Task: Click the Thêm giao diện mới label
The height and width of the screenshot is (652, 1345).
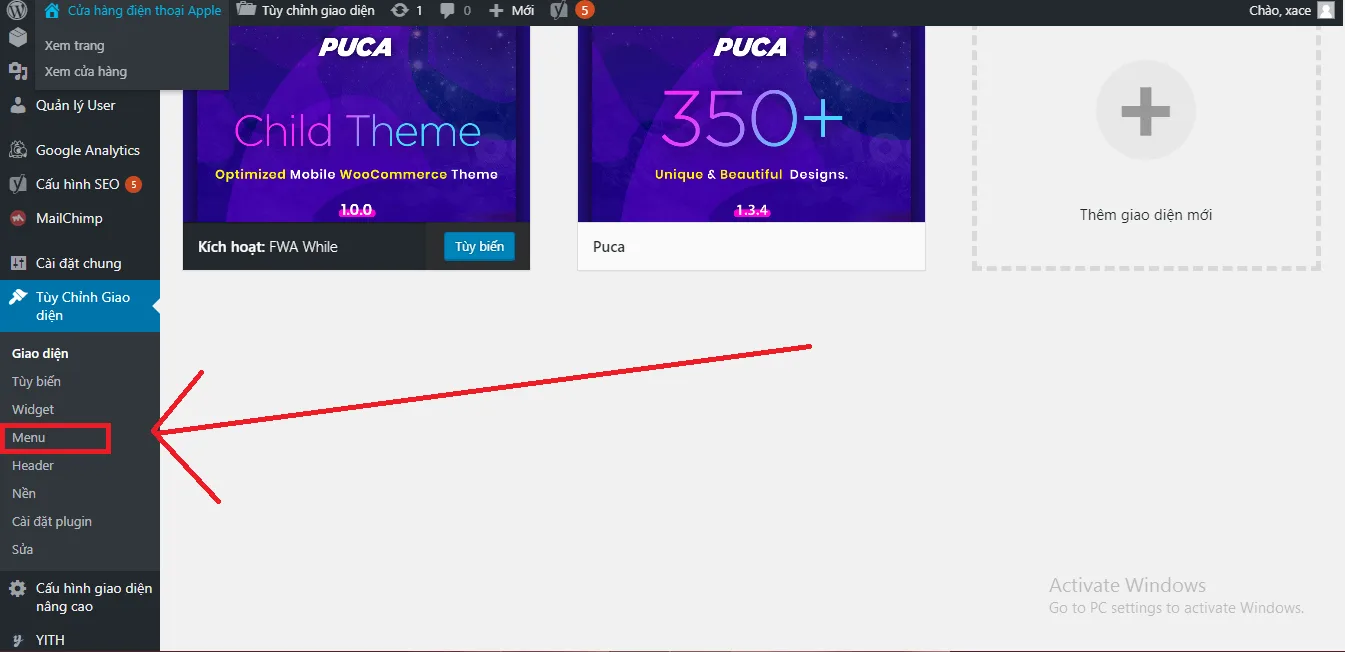Action: [x=1146, y=215]
